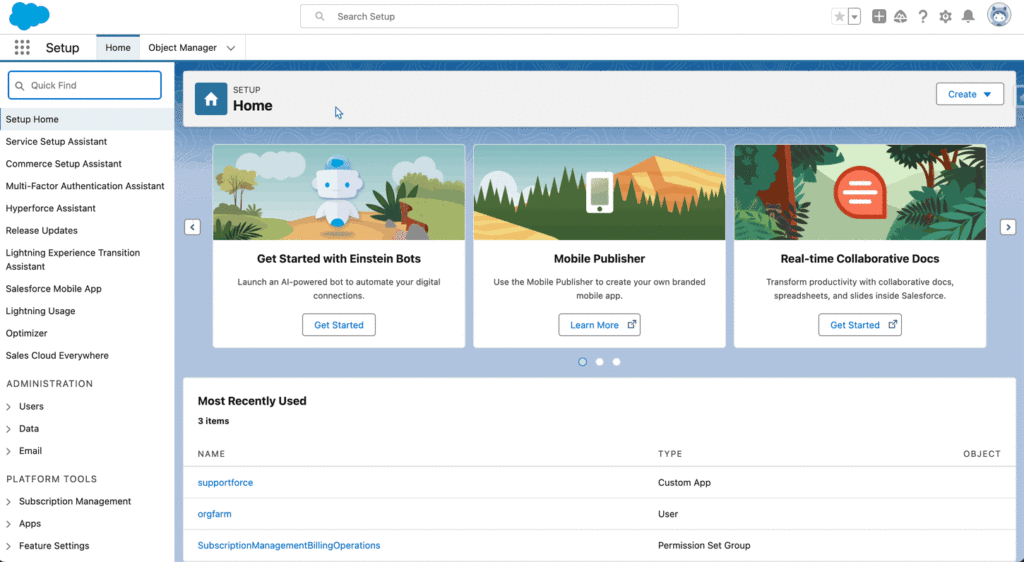The width and height of the screenshot is (1024, 562).
Task: Expand the Email tree node
Action: (8, 451)
